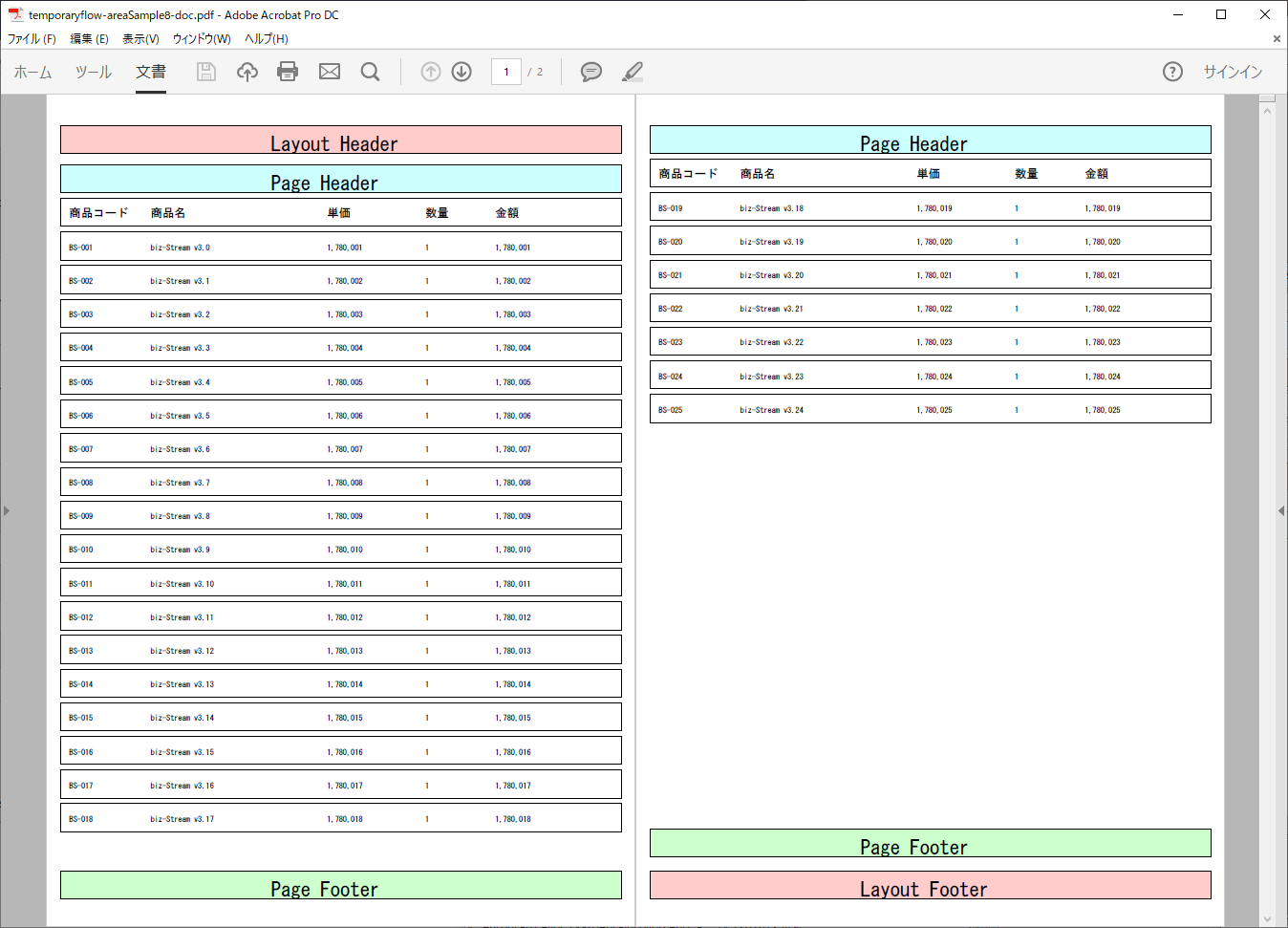Click the cloud upload icon

coord(247,72)
